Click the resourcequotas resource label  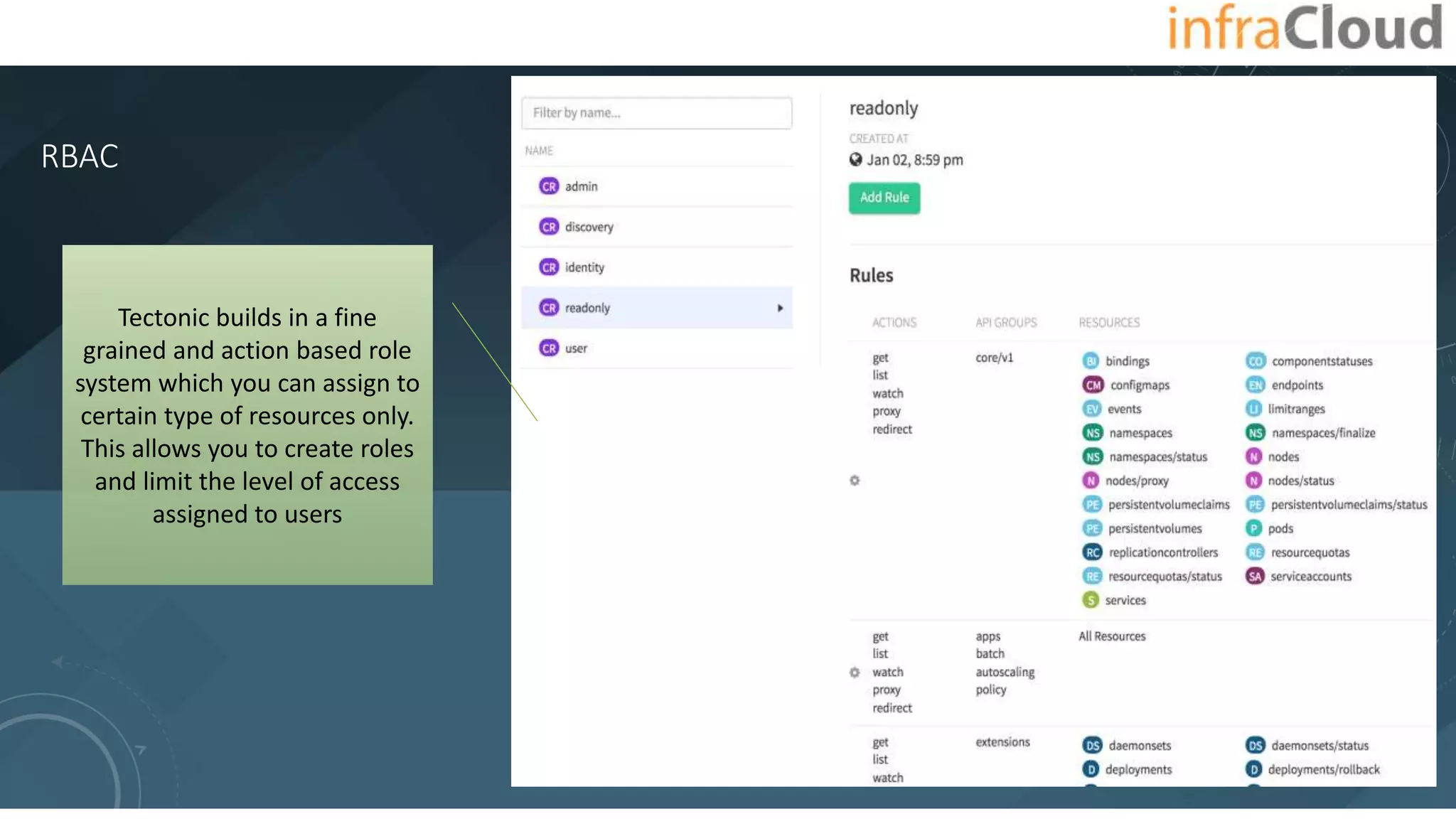[1310, 552]
